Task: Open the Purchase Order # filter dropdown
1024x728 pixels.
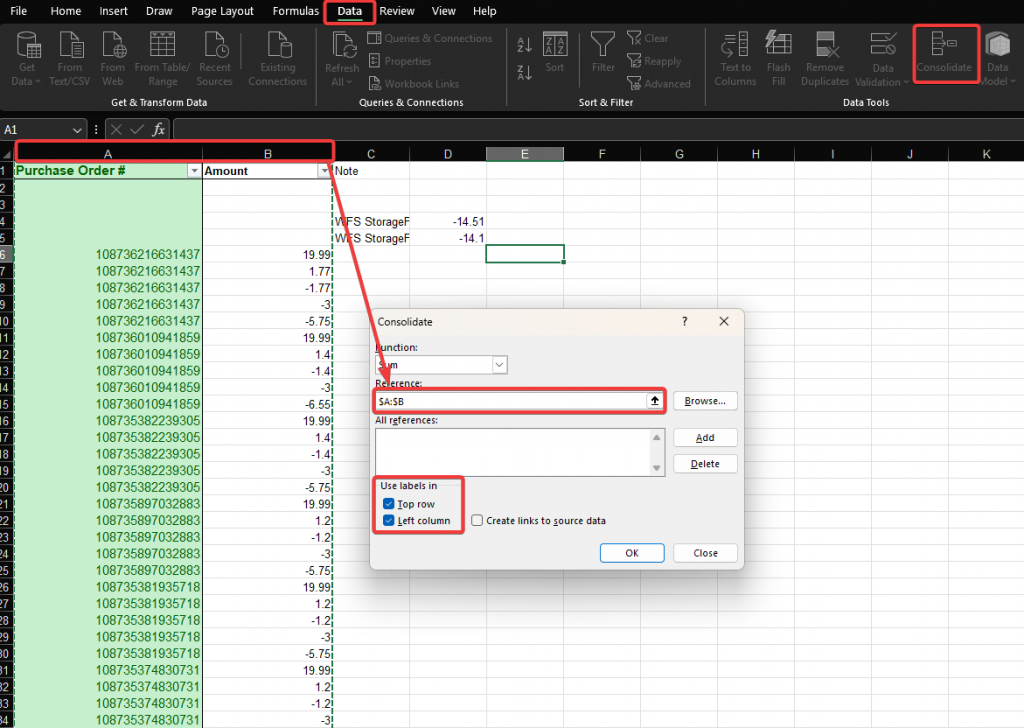Action: (194, 172)
